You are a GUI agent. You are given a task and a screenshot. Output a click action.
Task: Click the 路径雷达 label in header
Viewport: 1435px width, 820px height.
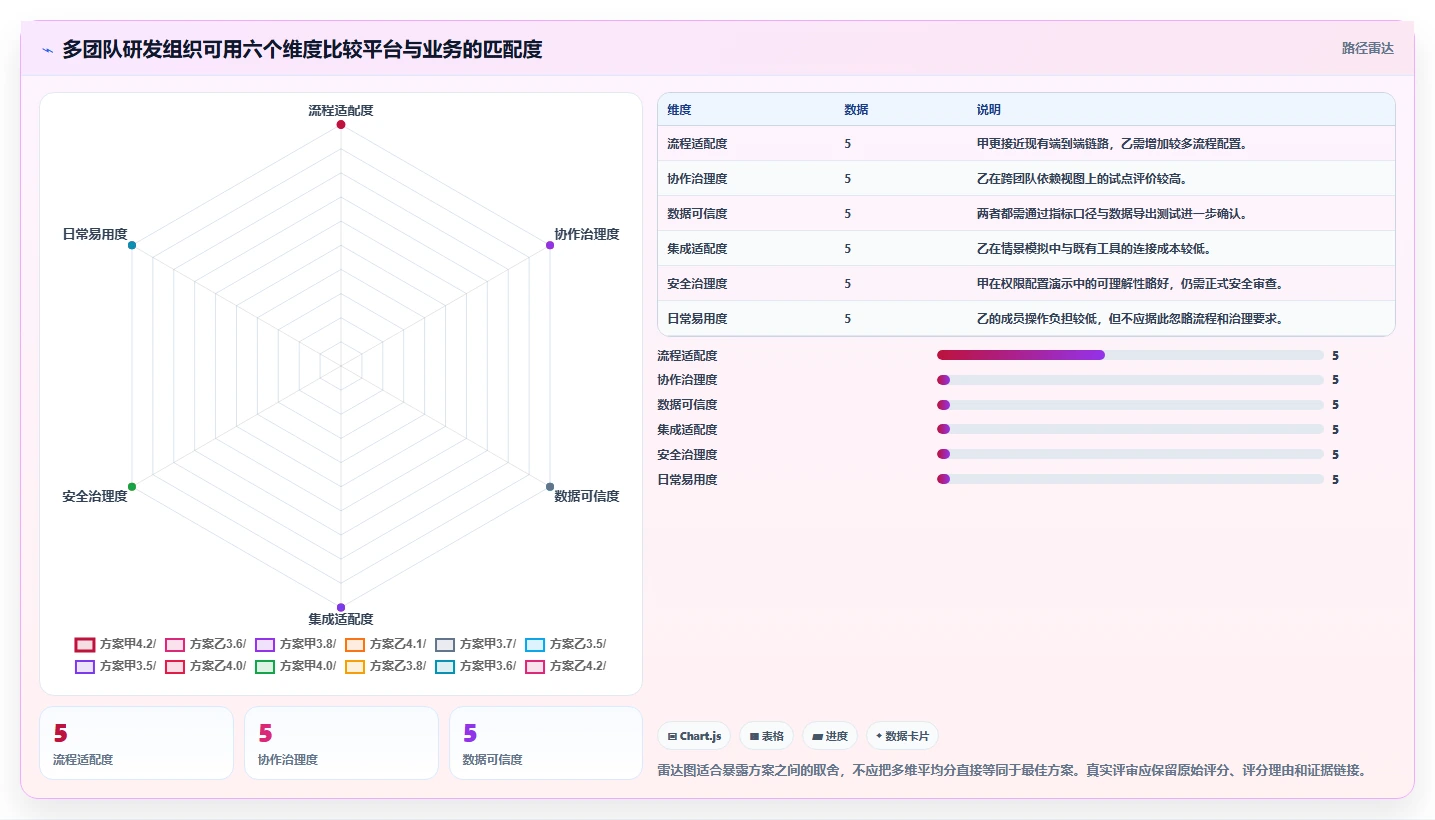point(1367,48)
